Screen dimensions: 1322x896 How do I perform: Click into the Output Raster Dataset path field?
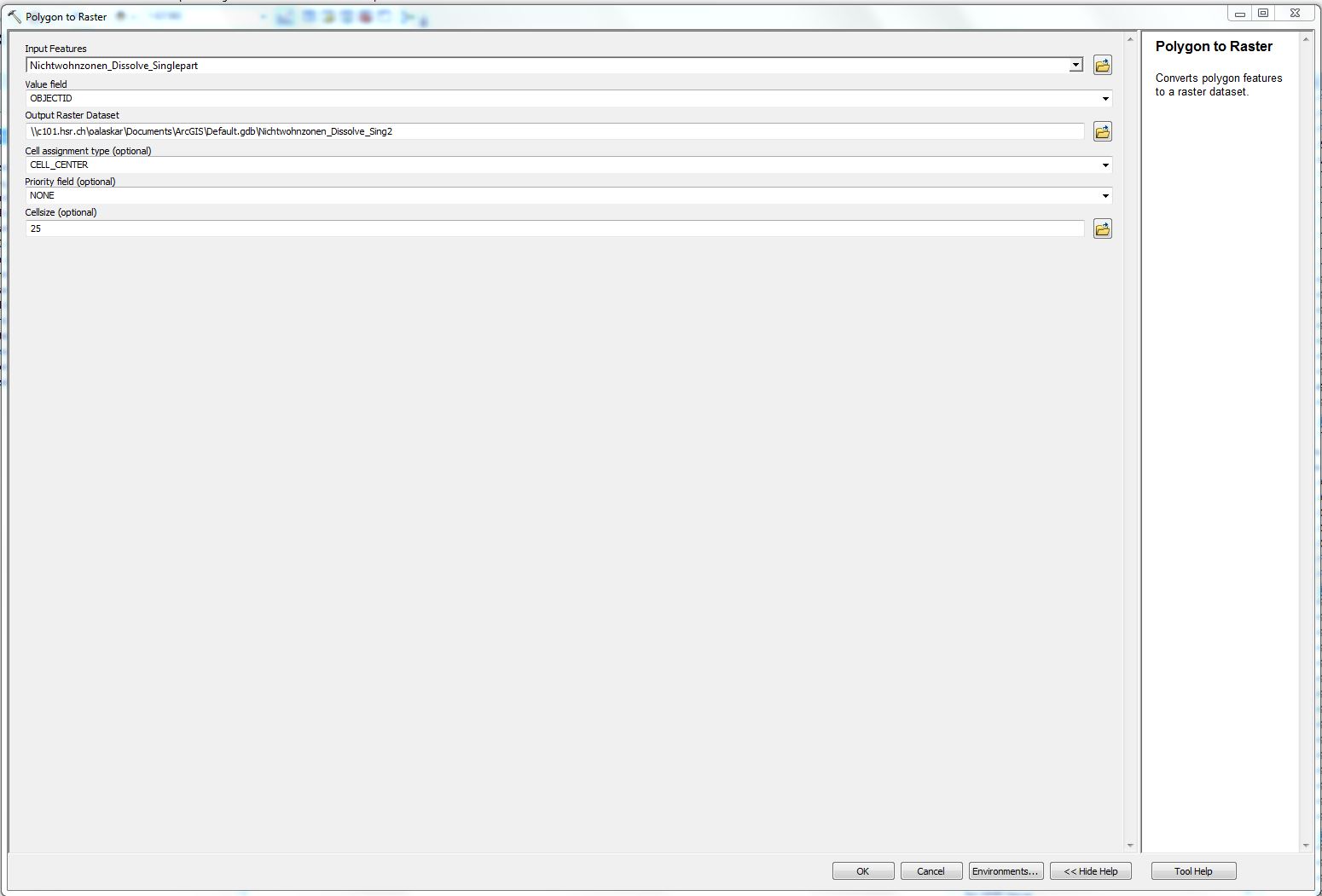tap(554, 132)
